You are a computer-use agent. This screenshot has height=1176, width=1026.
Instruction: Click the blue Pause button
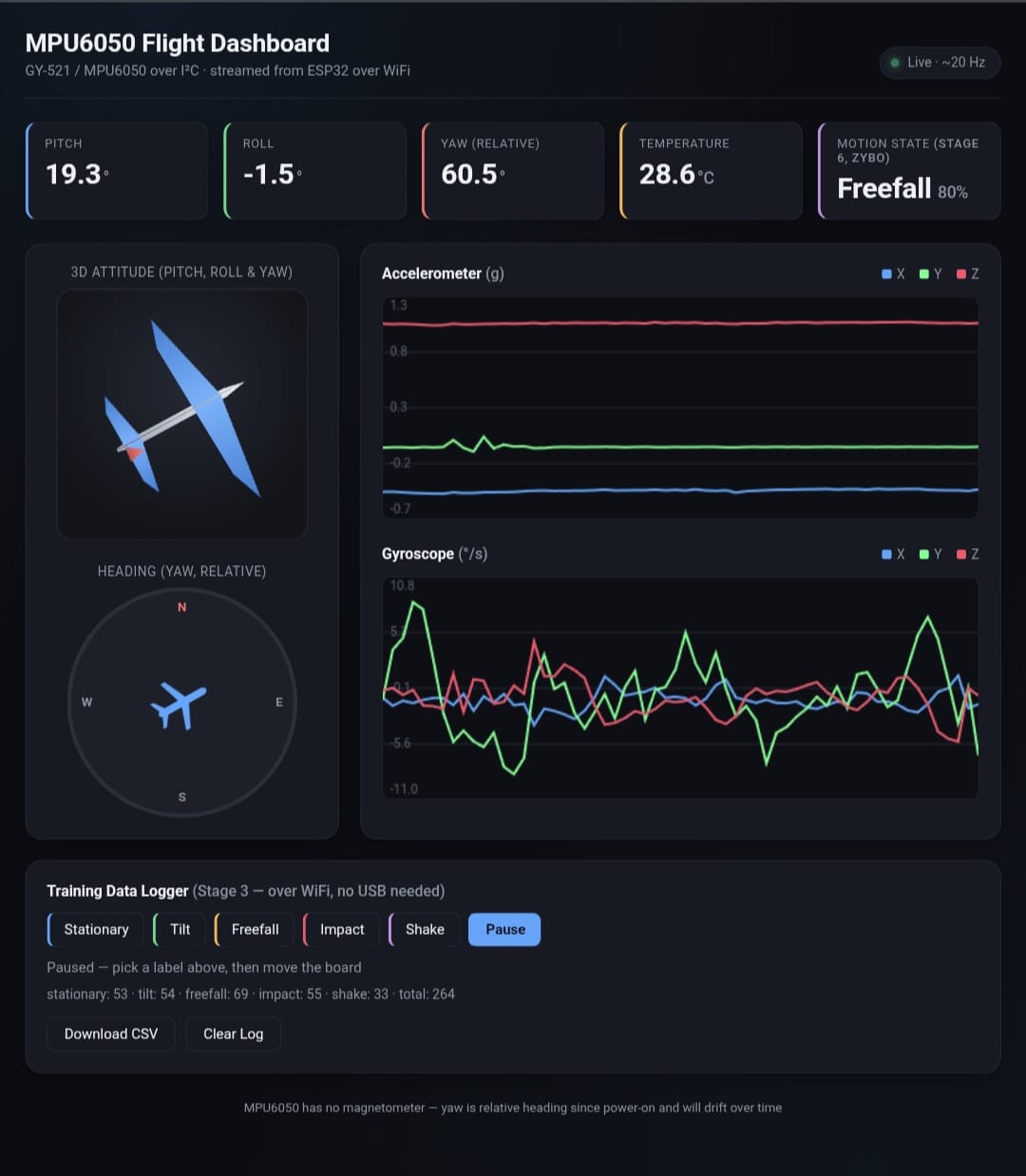click(504, 929)
